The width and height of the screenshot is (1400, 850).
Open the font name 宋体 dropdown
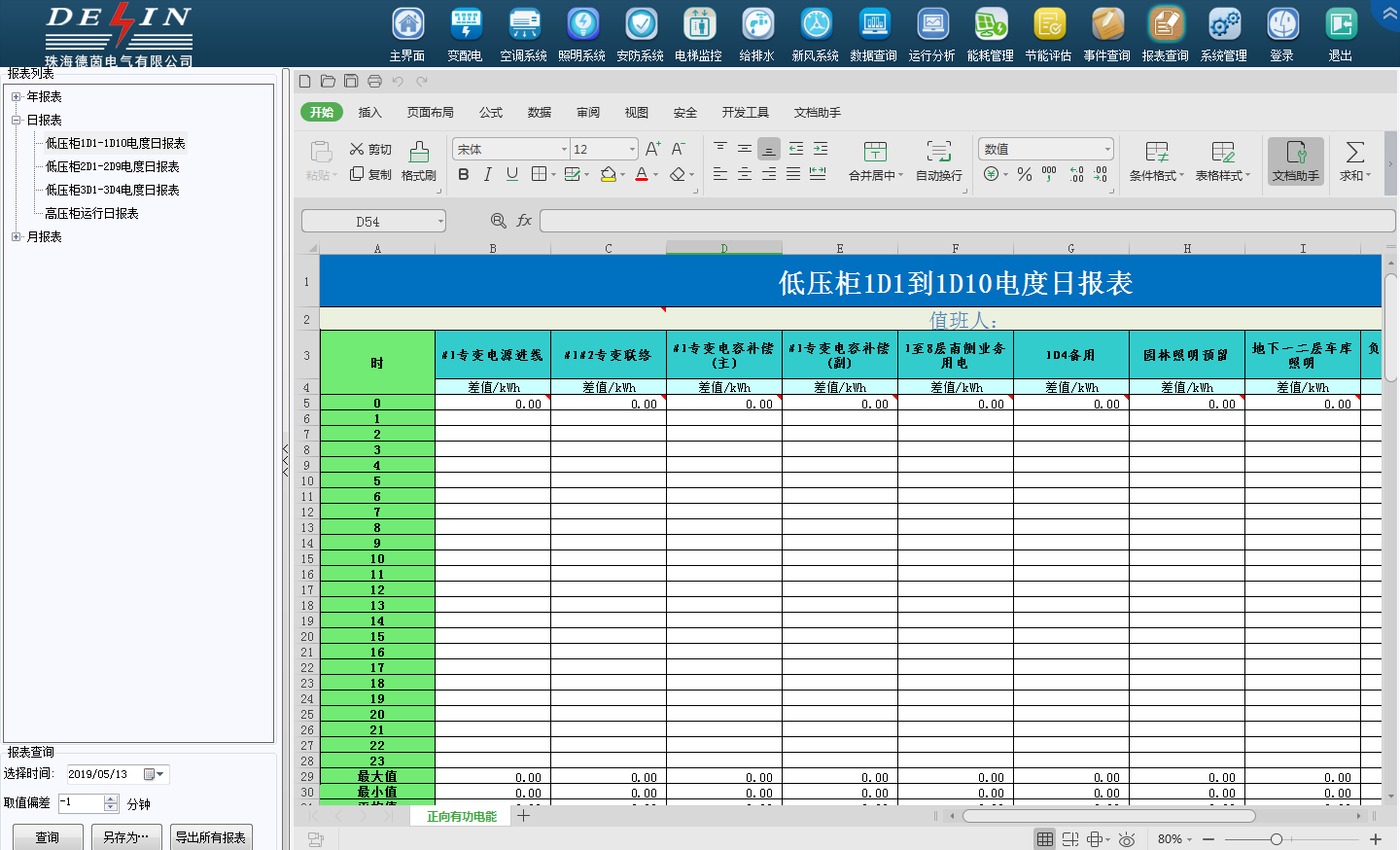(564, 150)
